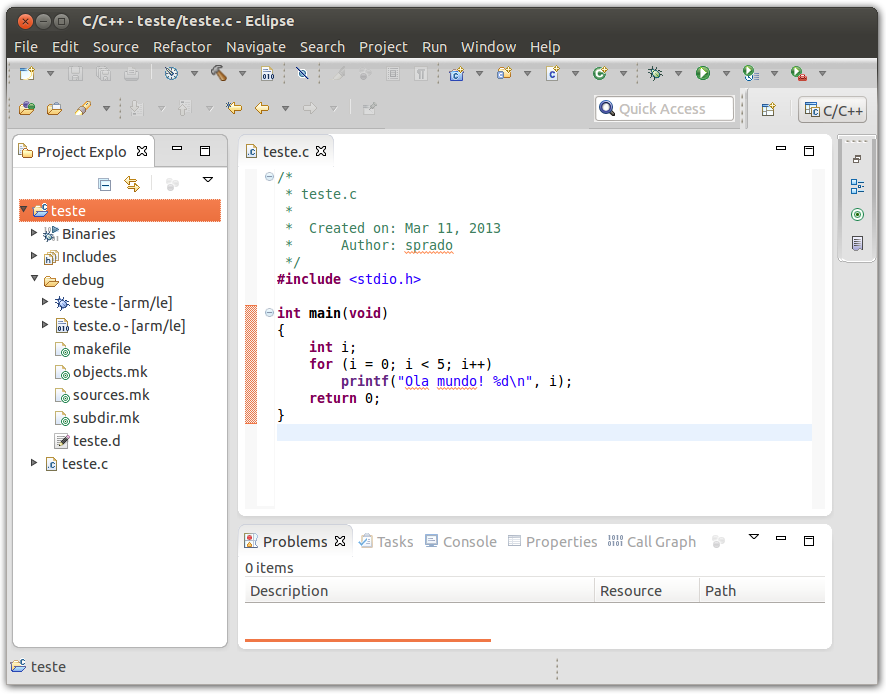Toggle folding of the main function
This screenshot has height=697, width=886.
tap(270, 312)
